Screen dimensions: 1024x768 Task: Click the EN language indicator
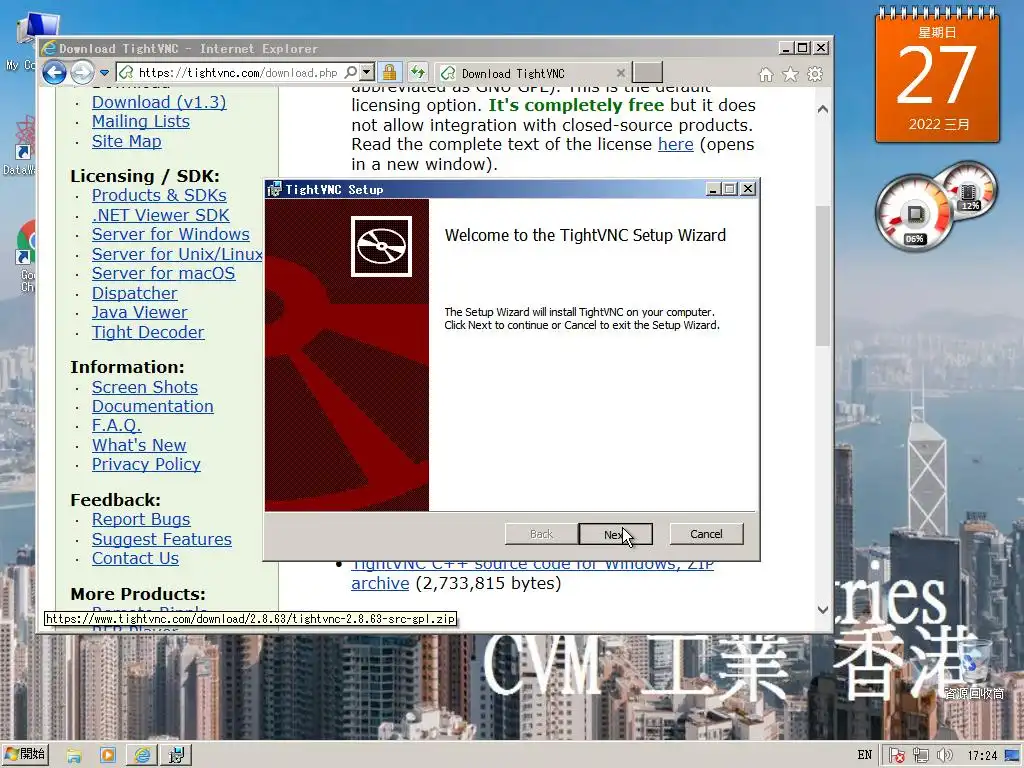click(865, 755)
